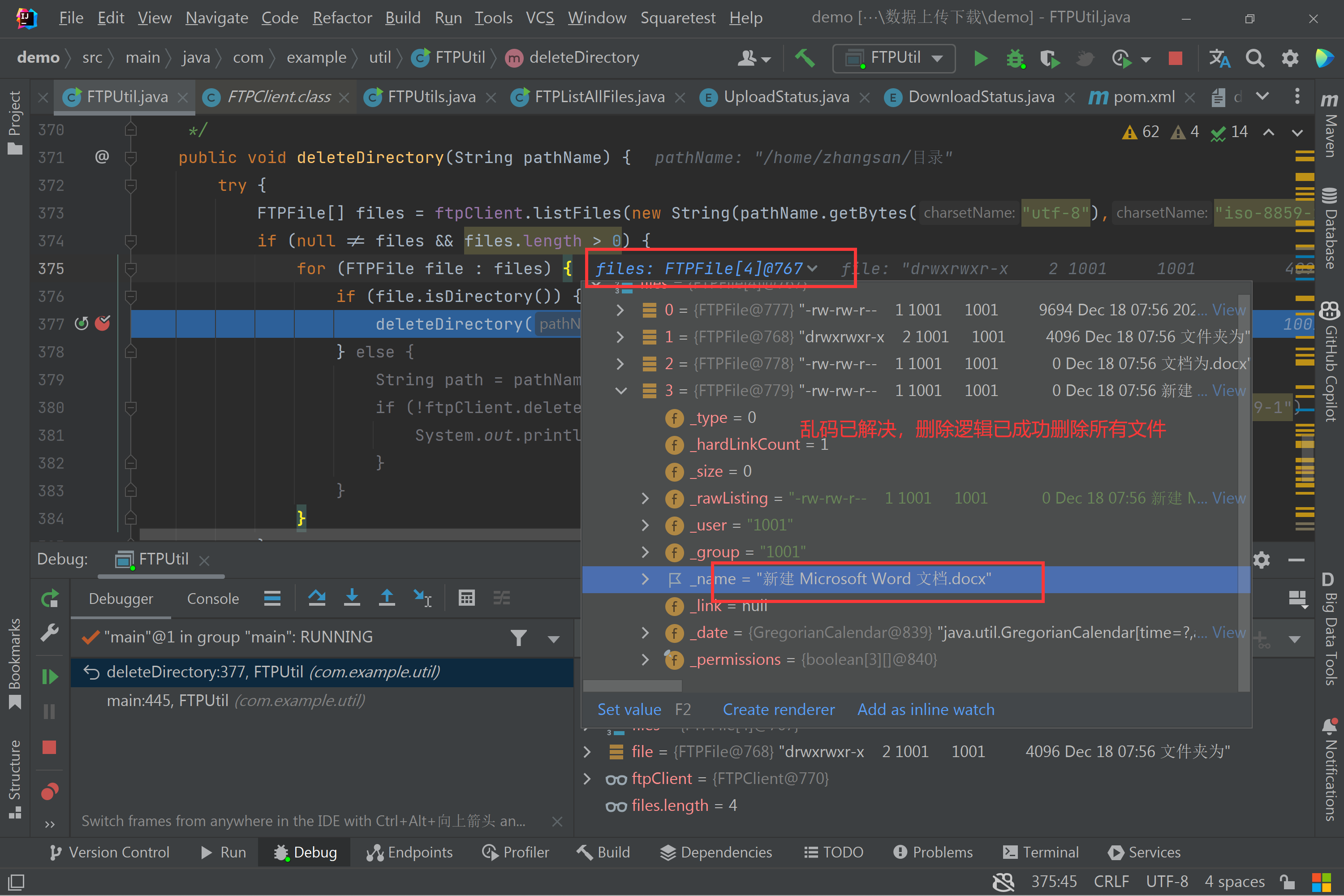
Task: Open IDE settings gear icon
Action: click(1290, 58)
